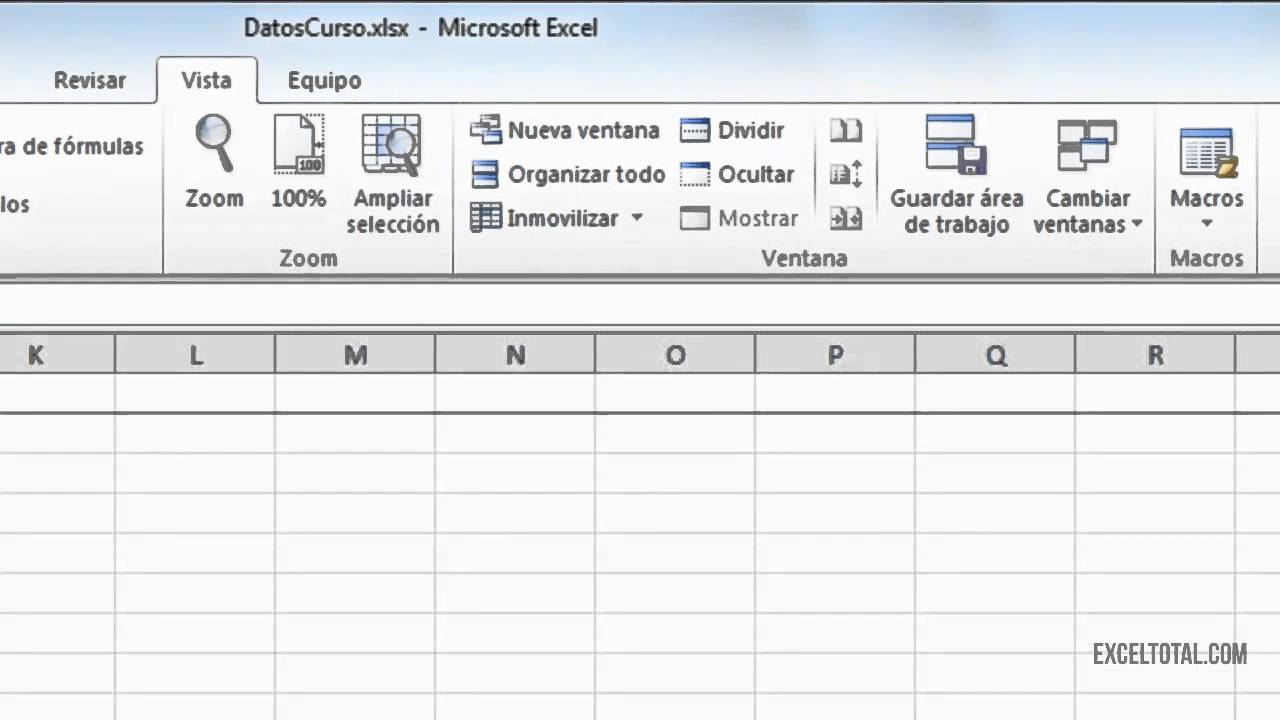
Task: Click the Macros icon
Action: point(1207,152)
